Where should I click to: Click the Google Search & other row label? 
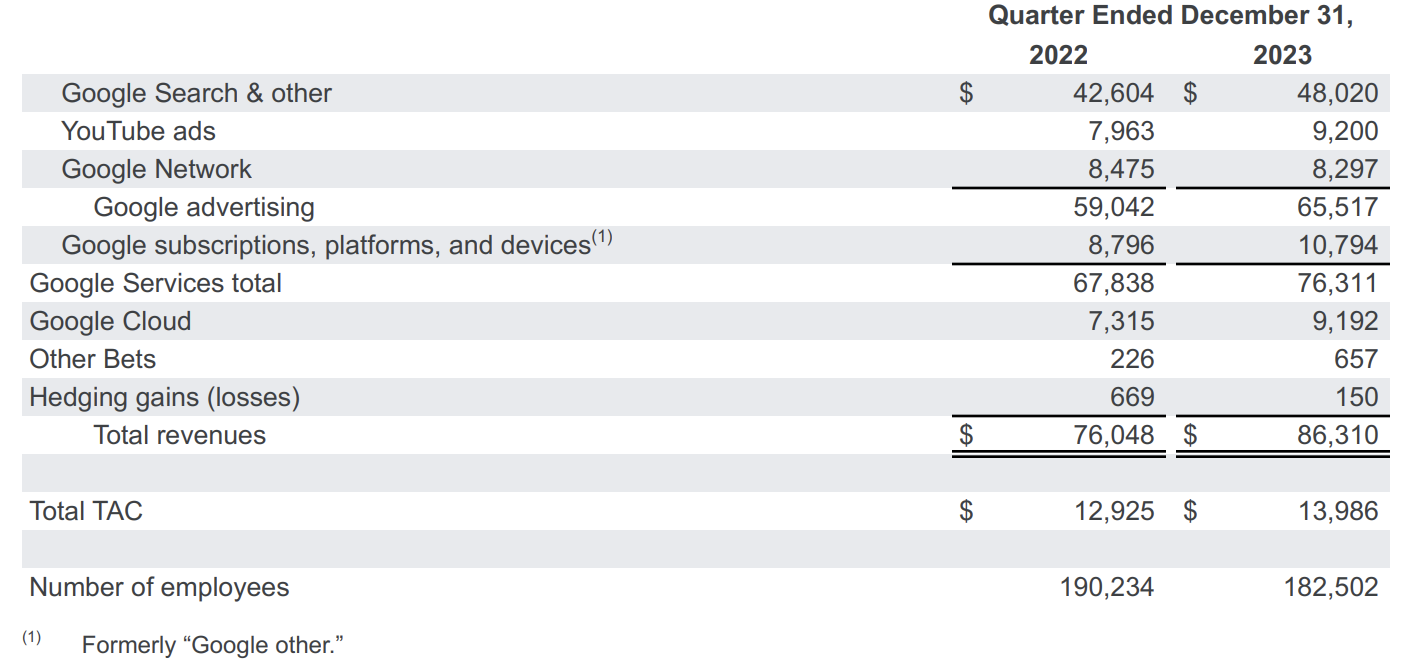(196, 93)
